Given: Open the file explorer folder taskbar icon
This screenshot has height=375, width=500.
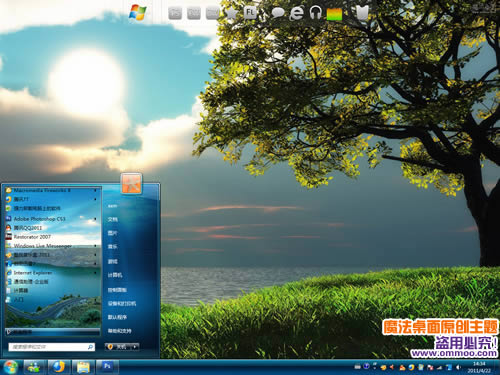Looking at the screenshot, I should pos(83,367).
